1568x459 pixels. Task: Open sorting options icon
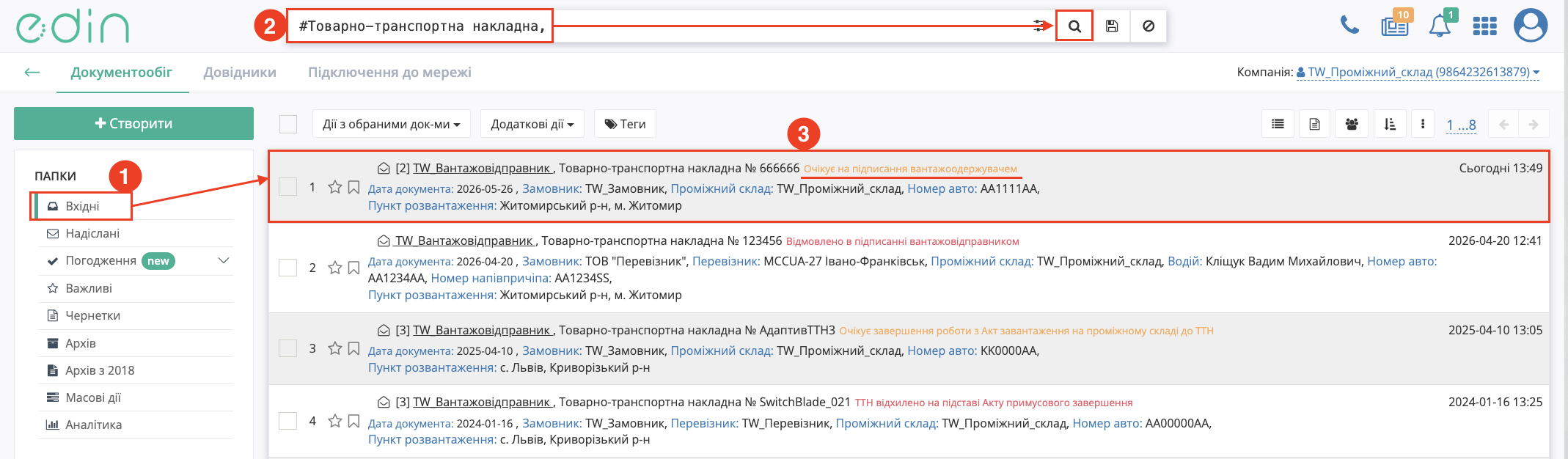point(1390,124)
